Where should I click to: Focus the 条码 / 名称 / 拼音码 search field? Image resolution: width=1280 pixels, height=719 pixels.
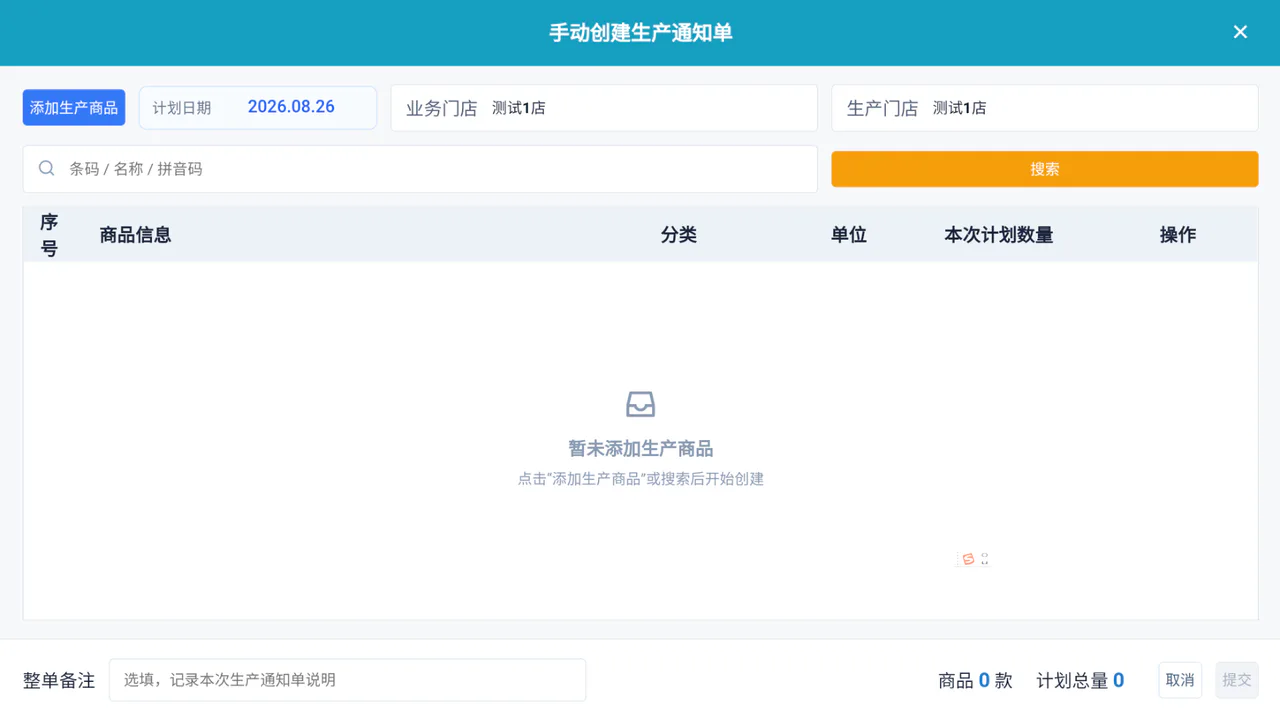pyautogui.click(x=420, y=169)
